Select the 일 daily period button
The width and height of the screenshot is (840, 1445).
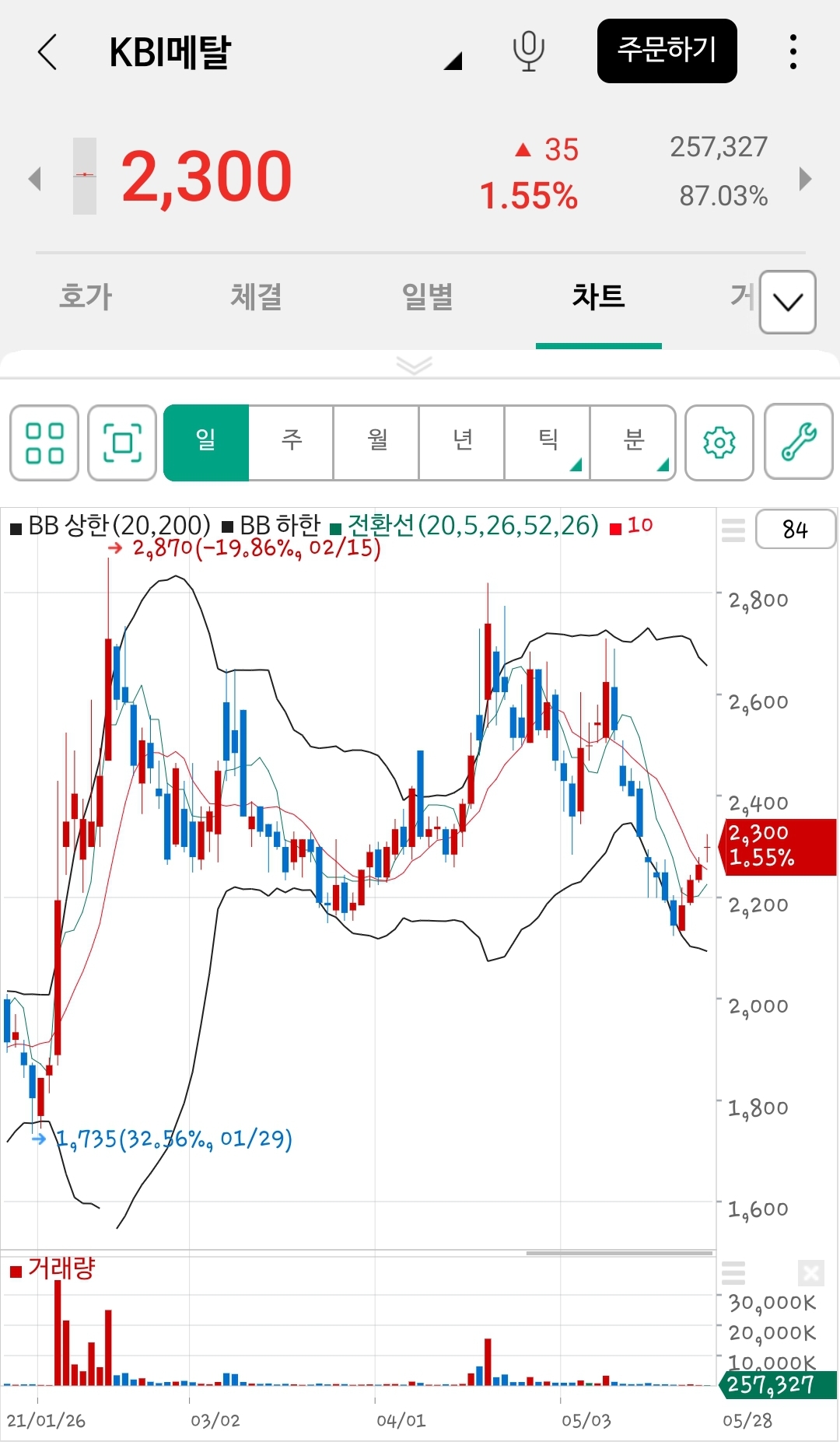point(206,443)
